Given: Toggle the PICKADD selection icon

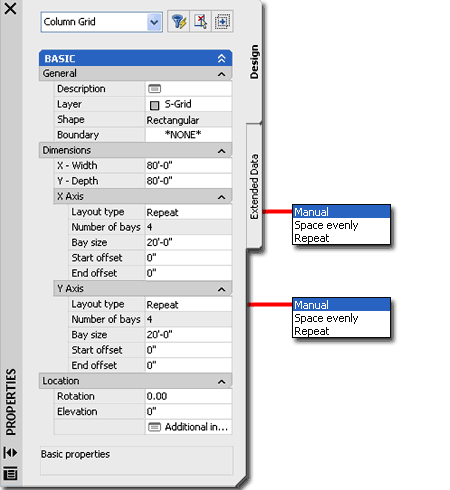Looking at the screenshot, I should point(222,22).
